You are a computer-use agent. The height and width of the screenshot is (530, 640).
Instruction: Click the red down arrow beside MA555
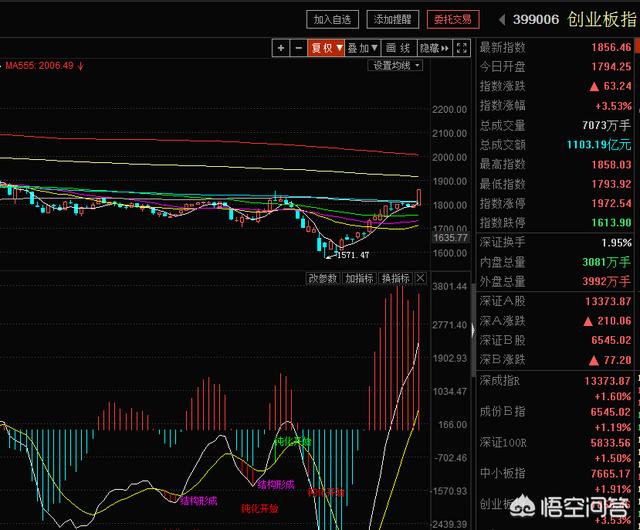pyautogui.click(x=81, y=66)
